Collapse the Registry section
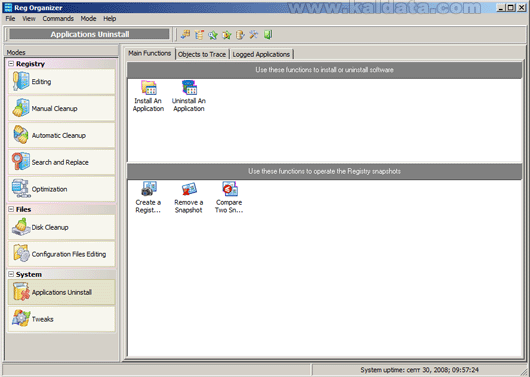The width and height of the screenshot is (530, 377). 11,64
